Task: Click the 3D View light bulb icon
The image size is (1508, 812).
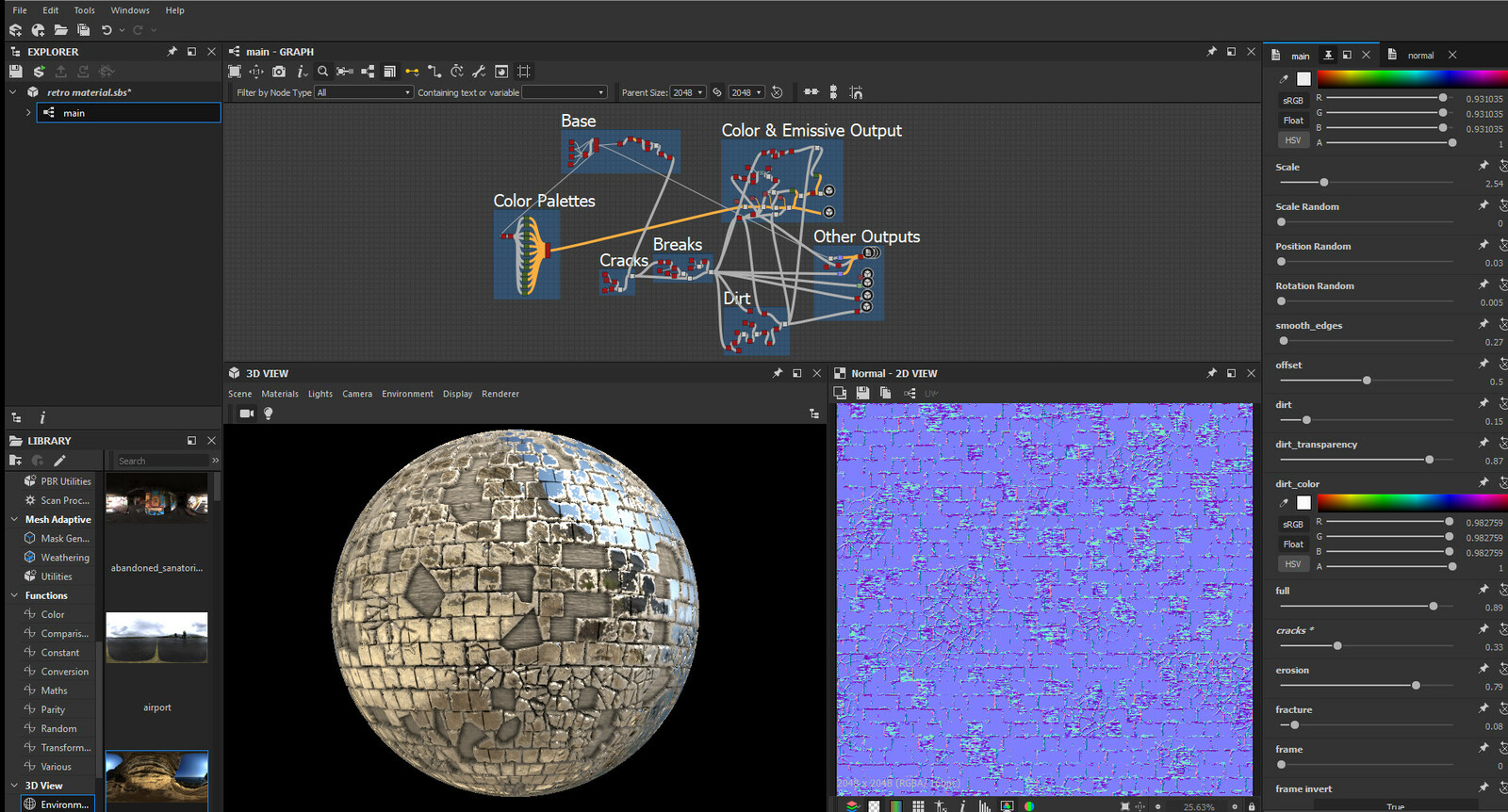Action: (x=269, y=414)
